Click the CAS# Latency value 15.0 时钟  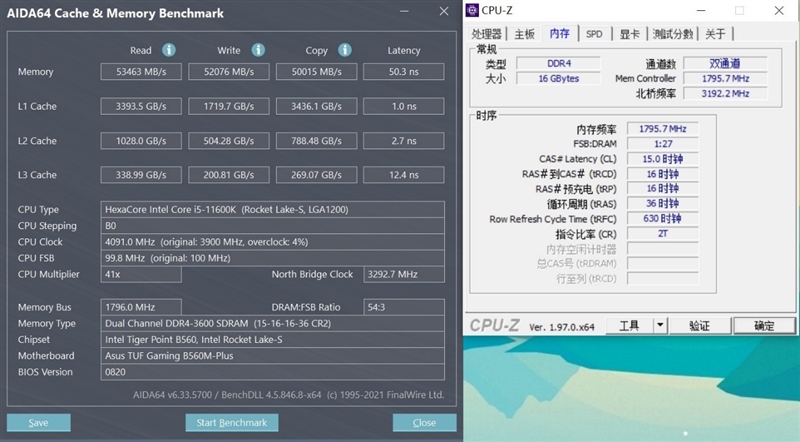663,159
